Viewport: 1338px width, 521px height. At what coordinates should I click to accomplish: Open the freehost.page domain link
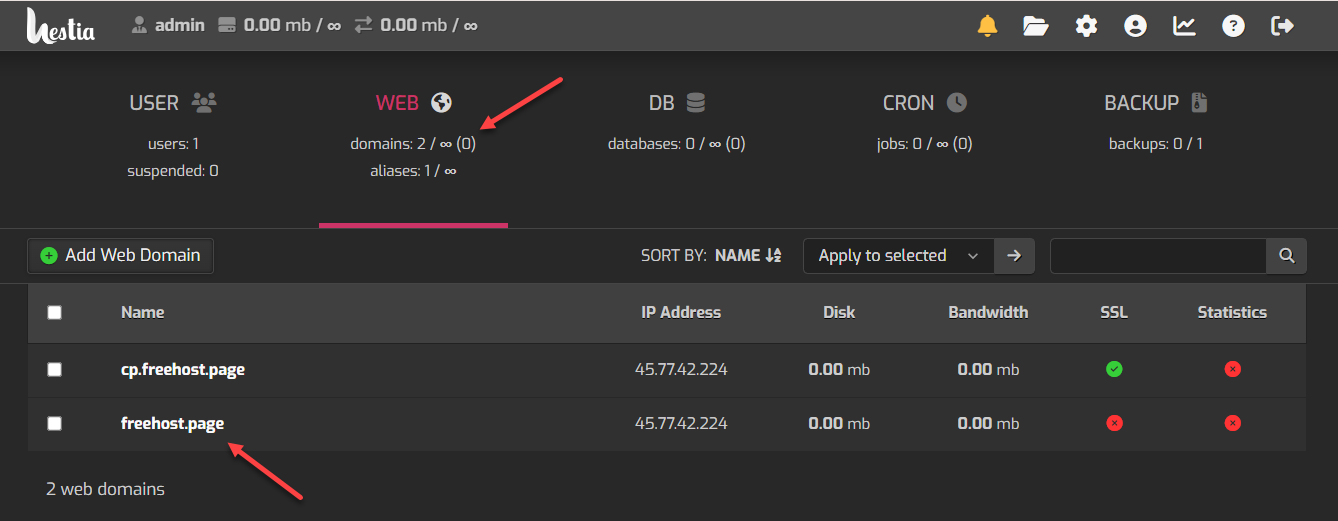click(172, 424)
